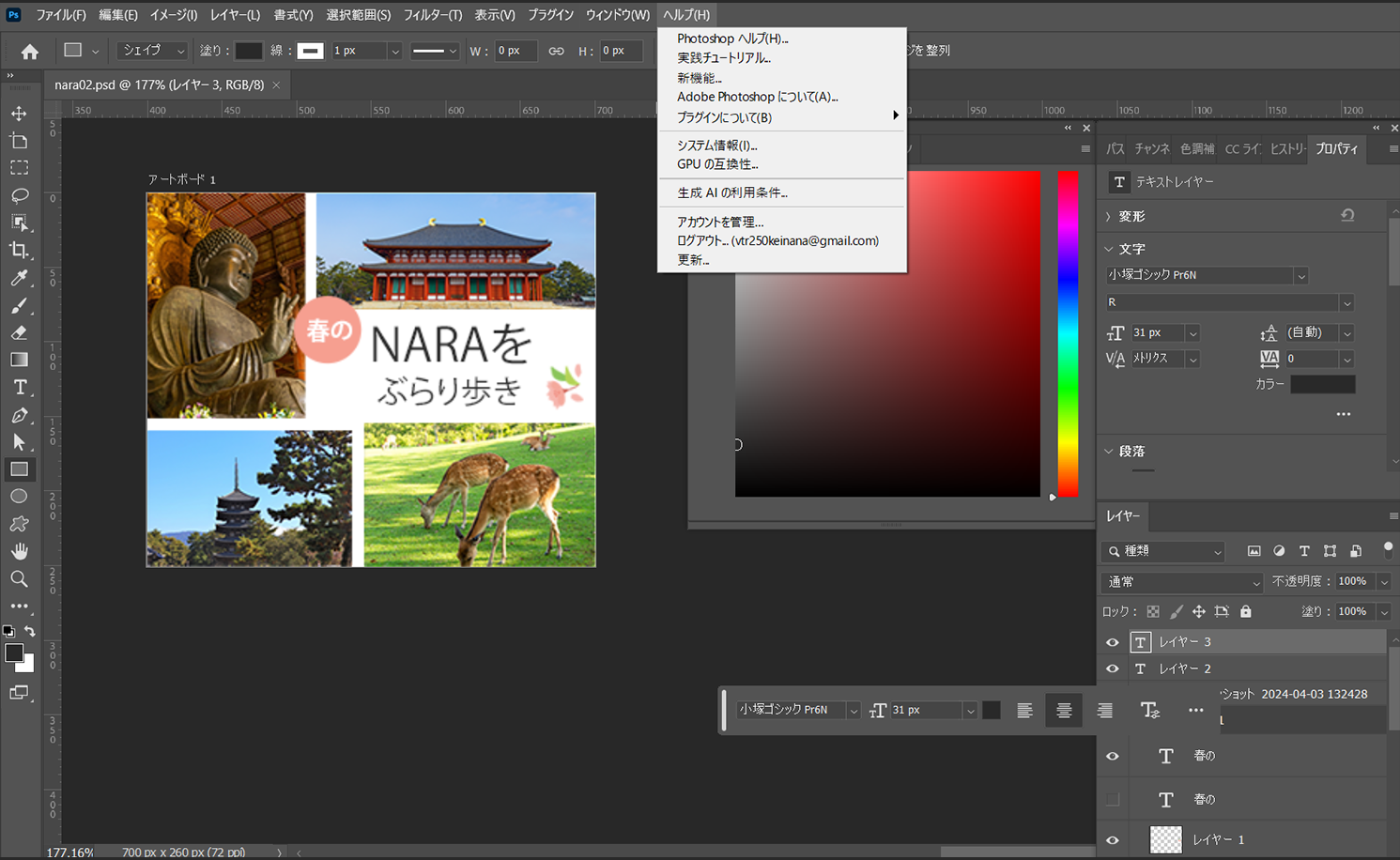Select the Lasso tool
The width and height of the screenshot is (1400, 860).
tap(19, 195)
